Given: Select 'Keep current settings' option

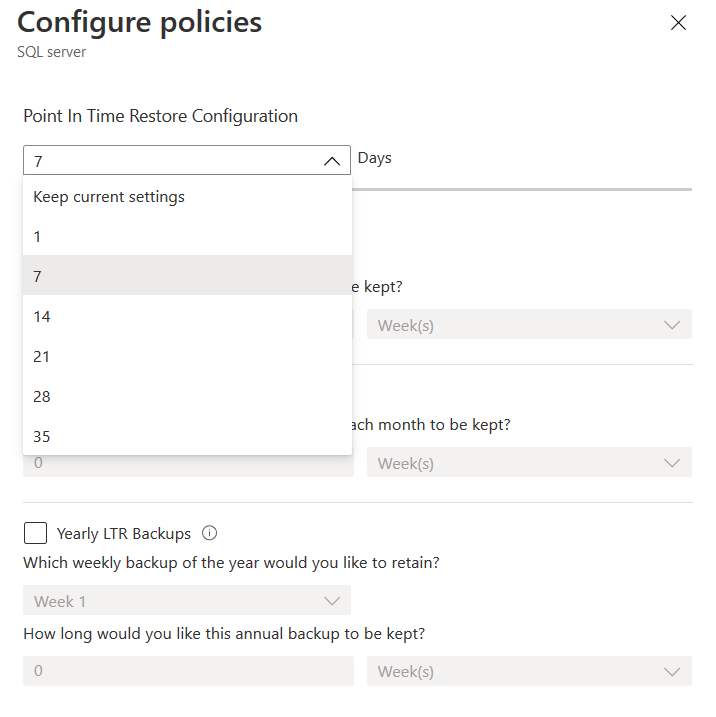Looking at the screenshot, I should tap(109, 197).
